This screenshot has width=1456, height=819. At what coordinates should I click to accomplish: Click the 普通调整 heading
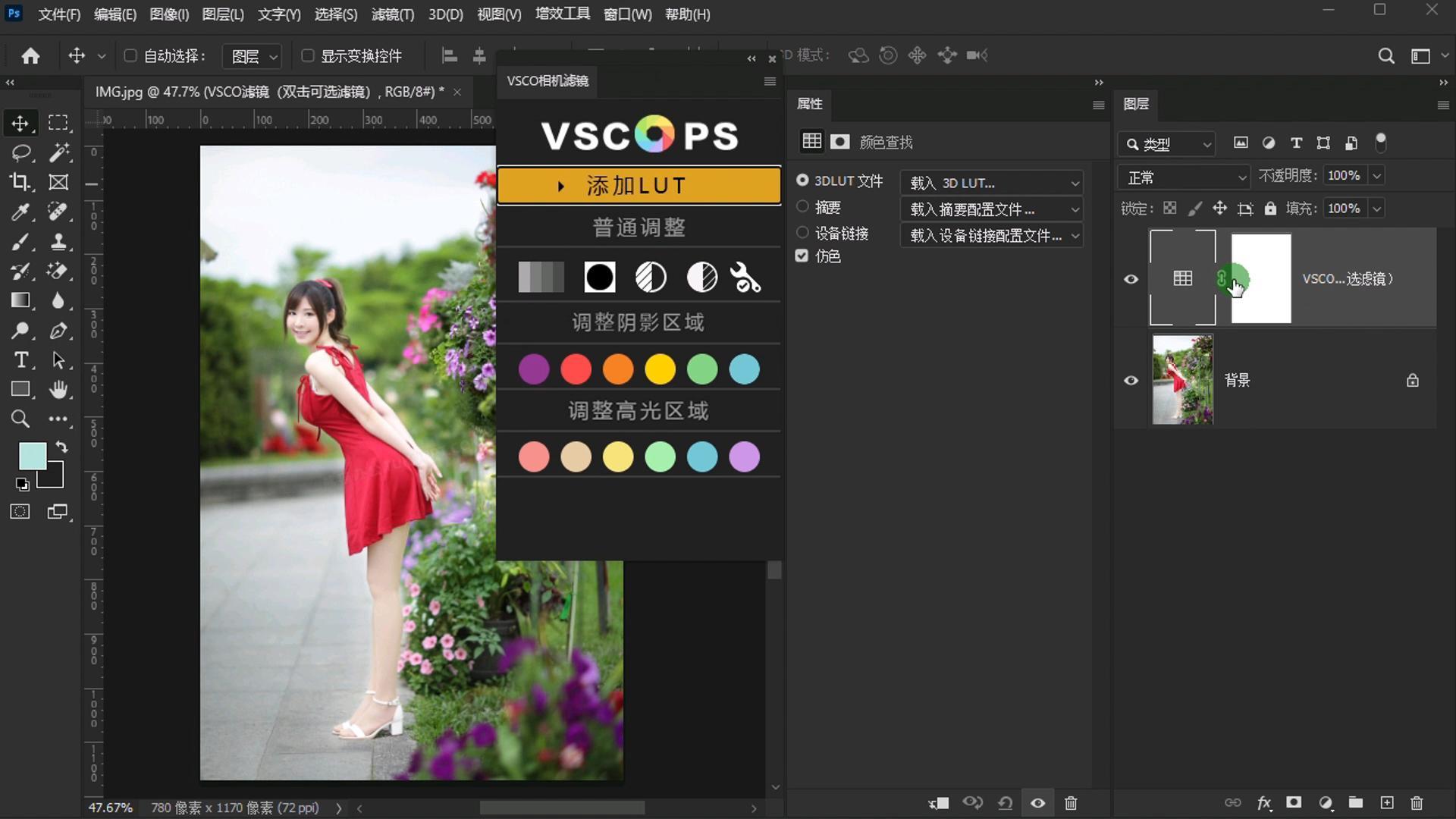(x=639, y=227)
